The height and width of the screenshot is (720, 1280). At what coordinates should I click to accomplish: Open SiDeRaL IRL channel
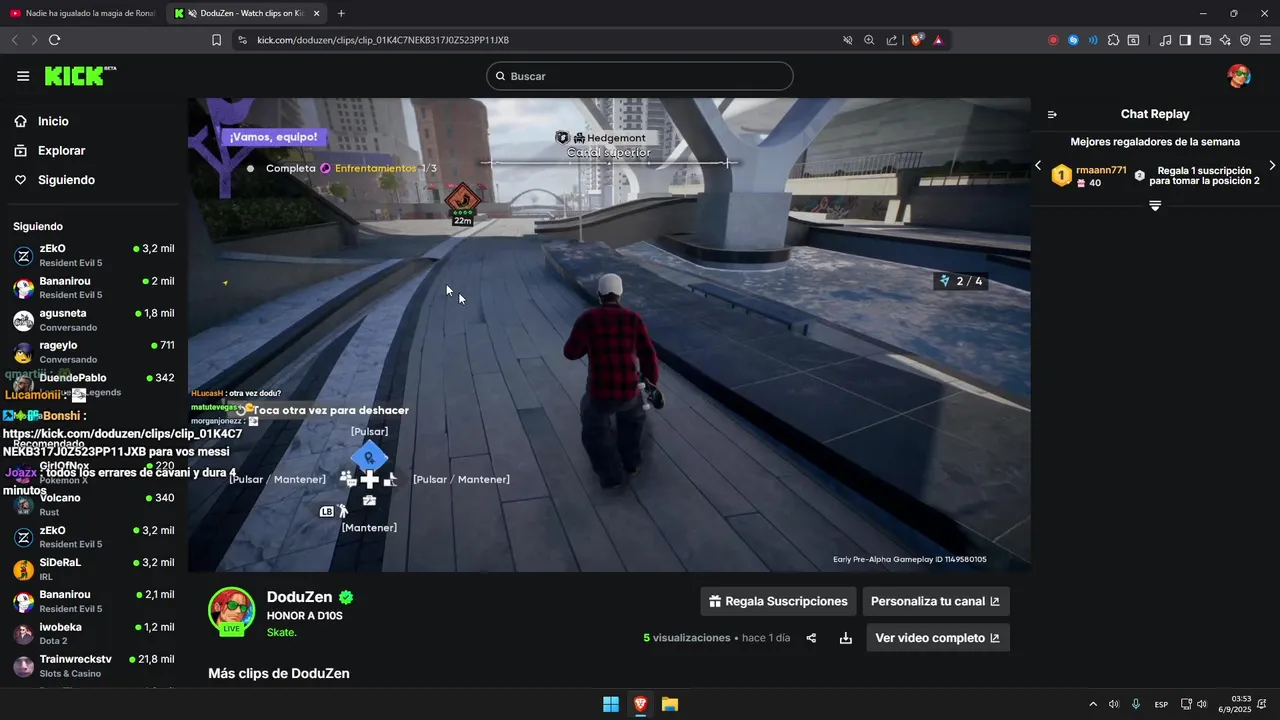(94, 569)
